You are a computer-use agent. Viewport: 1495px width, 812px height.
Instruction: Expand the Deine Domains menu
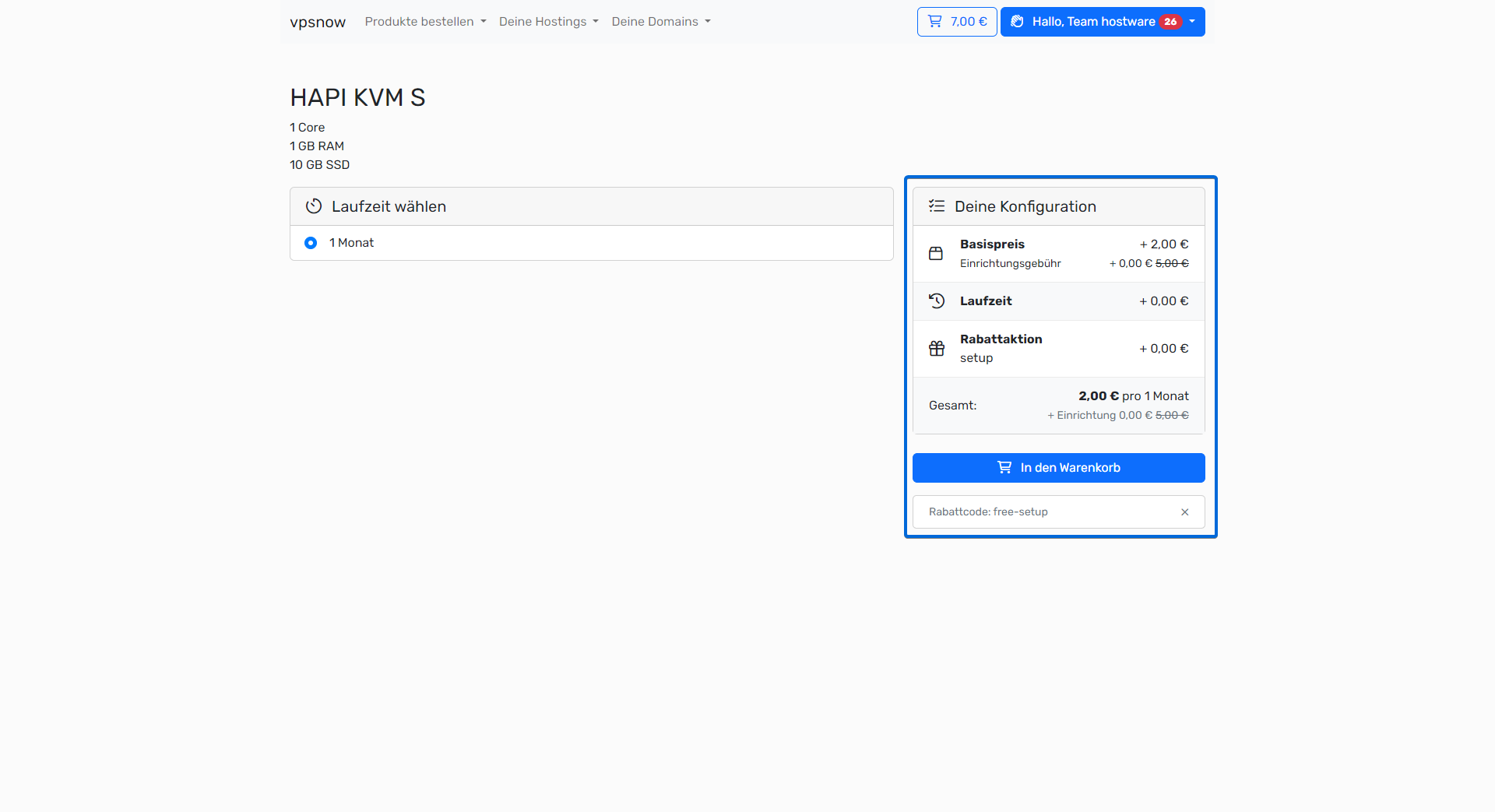pyautogui.click(x=660, y=22)
